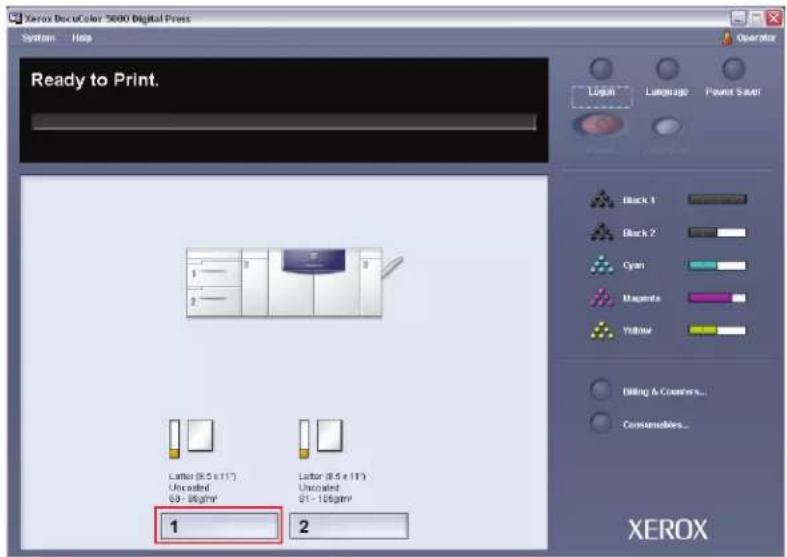Click the job progress bar under Ready to Print
The height and width of the screenshot is (557, 787).
click(x=284, y=122)
